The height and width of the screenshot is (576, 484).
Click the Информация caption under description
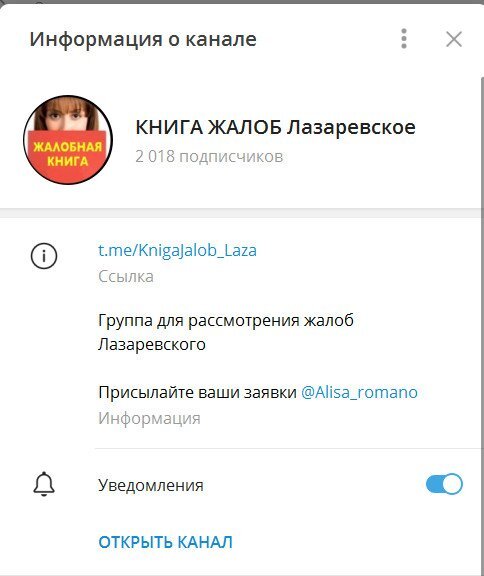click(149, 418)
